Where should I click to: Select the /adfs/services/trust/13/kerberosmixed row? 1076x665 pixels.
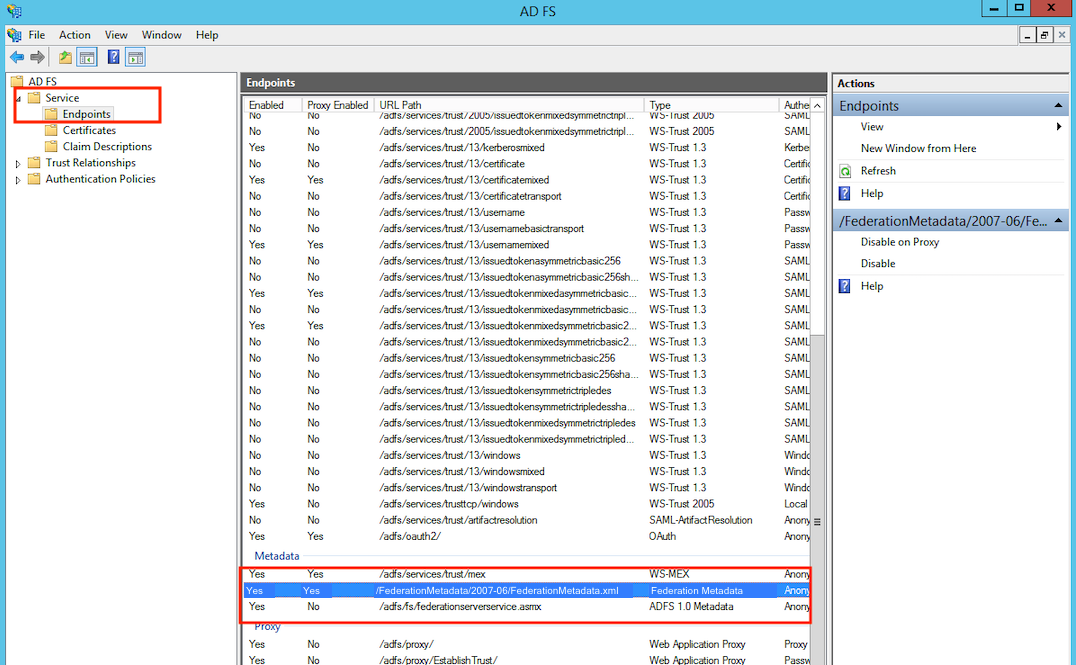(527, 147)
